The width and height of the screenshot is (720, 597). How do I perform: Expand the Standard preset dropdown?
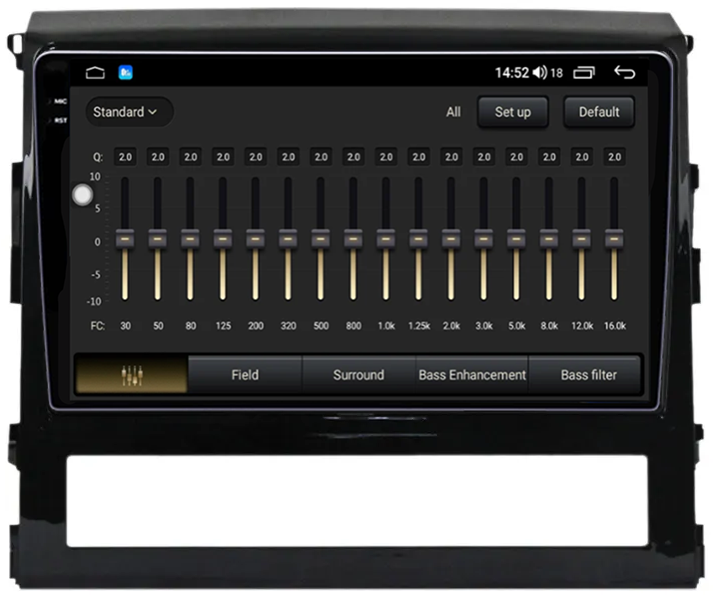(x=129, y=112)
